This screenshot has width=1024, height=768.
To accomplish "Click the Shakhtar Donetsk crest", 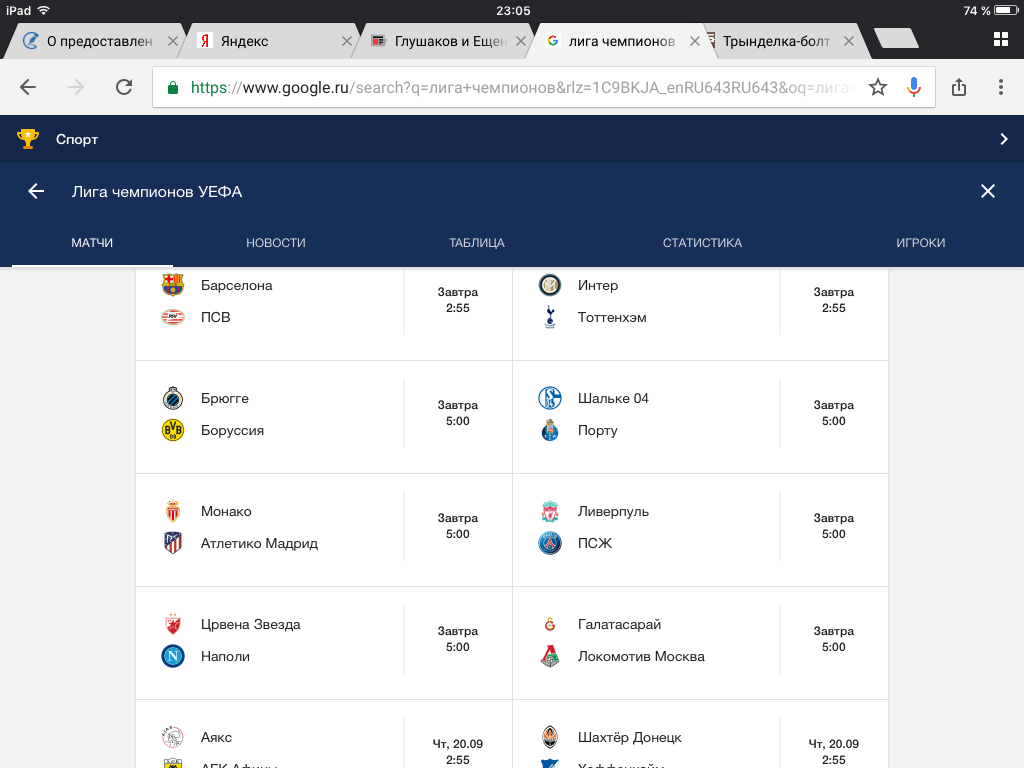I will [550, 737].
